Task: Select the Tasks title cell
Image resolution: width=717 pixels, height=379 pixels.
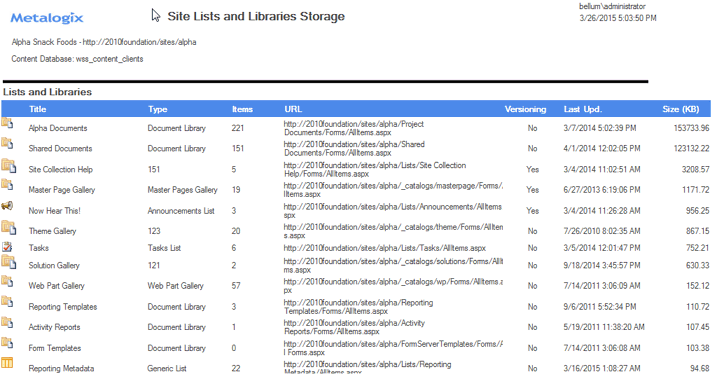Action: pos(38,248)
